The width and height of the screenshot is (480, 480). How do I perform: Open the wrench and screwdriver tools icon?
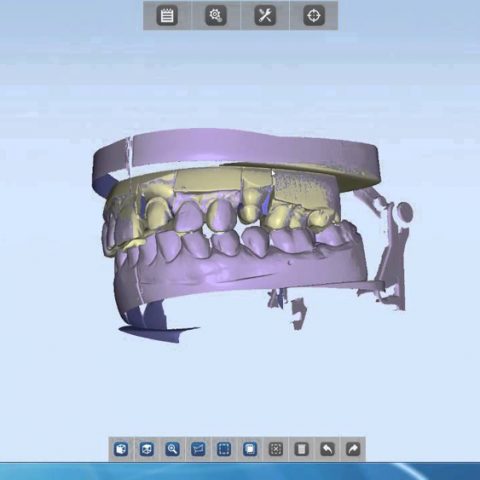coord(265,16)
